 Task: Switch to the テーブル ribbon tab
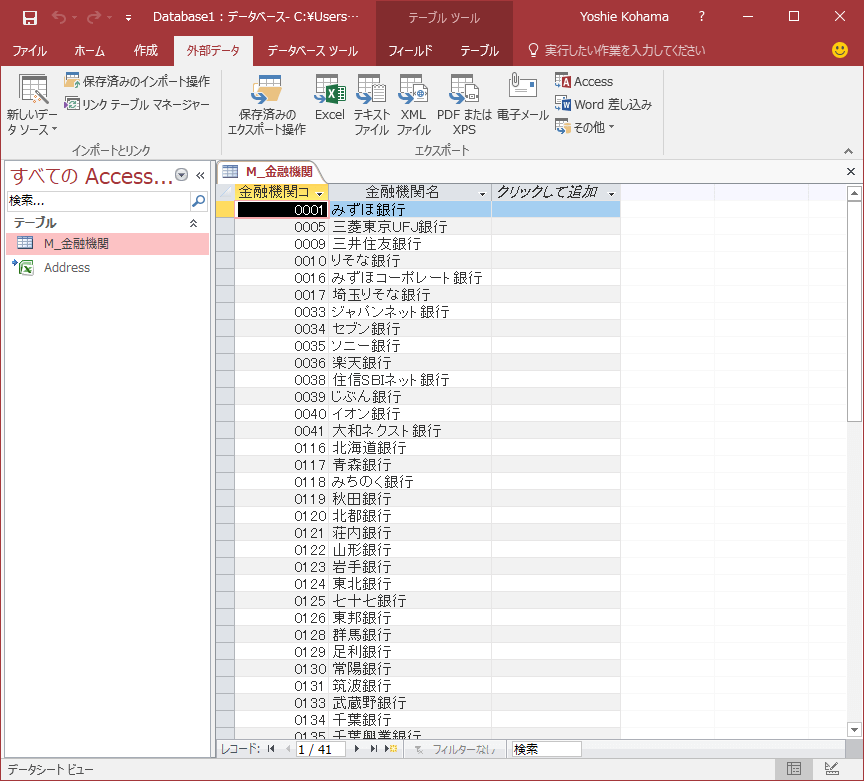coord(479,51)
